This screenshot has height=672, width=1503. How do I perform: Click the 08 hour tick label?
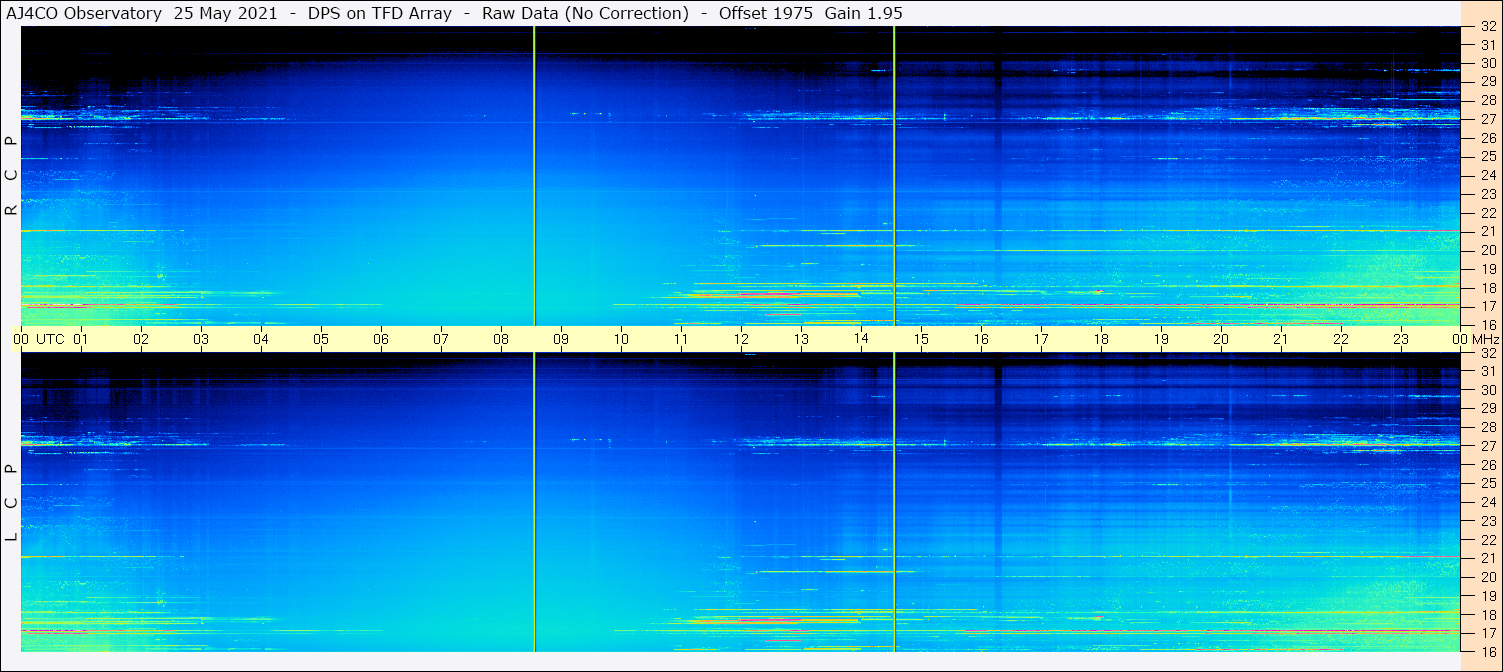[501, 339]
